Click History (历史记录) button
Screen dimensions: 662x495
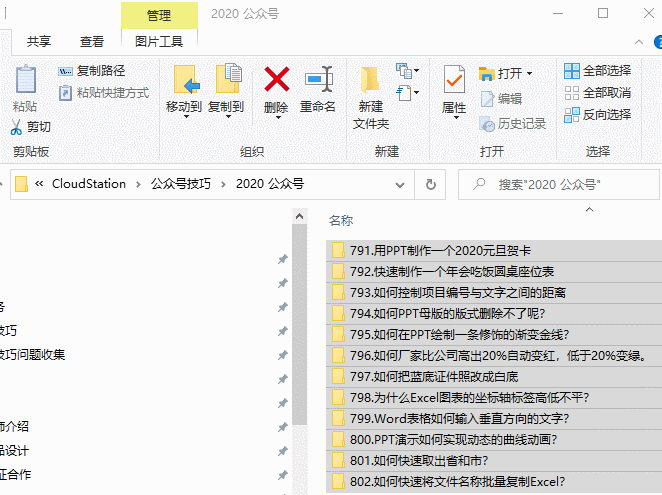click(x=513, y=123)
